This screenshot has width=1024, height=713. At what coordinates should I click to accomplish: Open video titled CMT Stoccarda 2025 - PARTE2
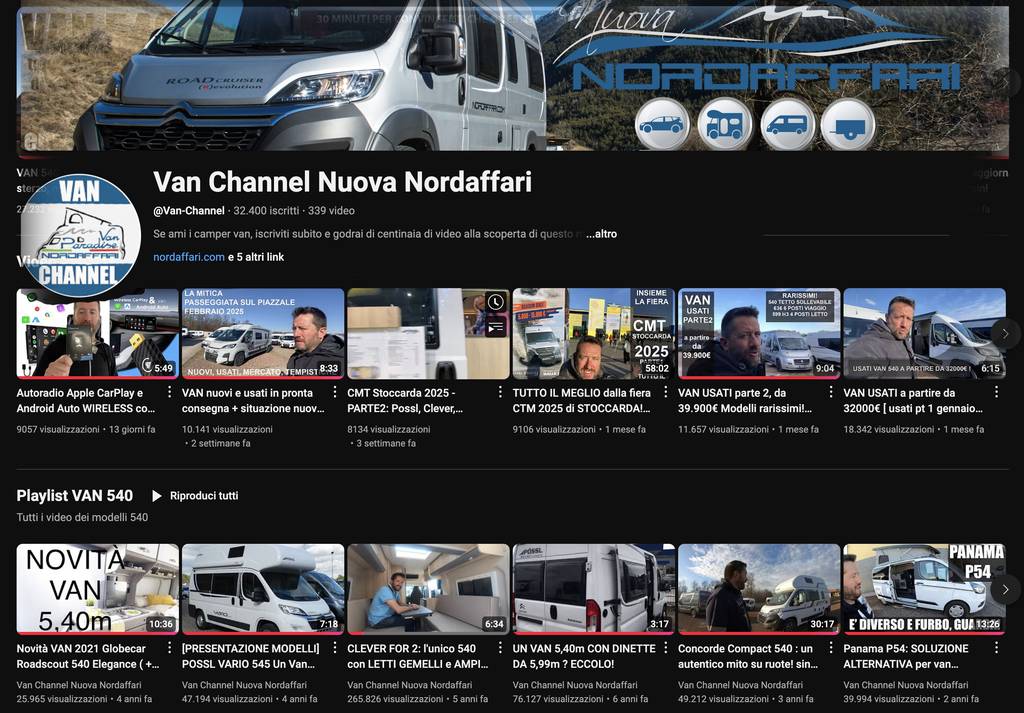(x=405, y=400)
